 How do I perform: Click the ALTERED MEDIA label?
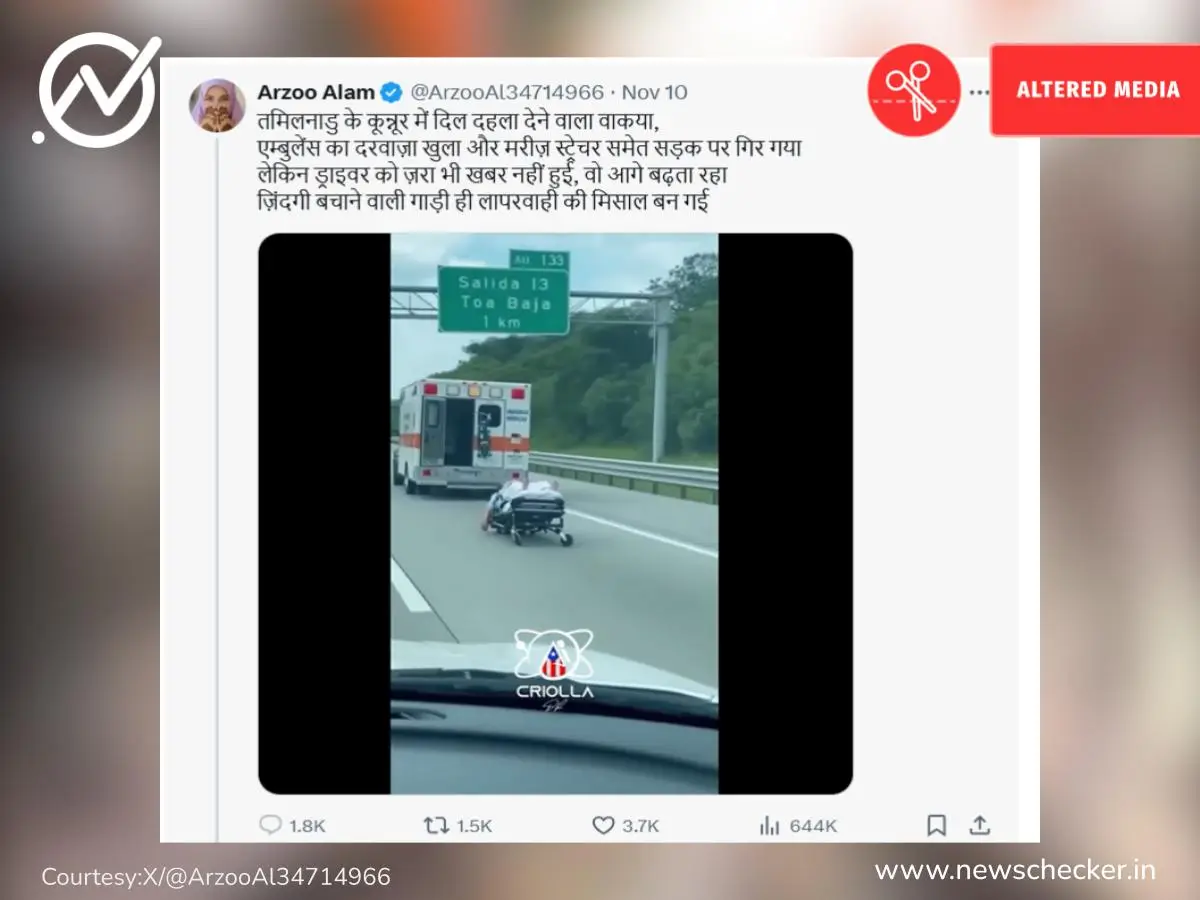click(1097, 90)
